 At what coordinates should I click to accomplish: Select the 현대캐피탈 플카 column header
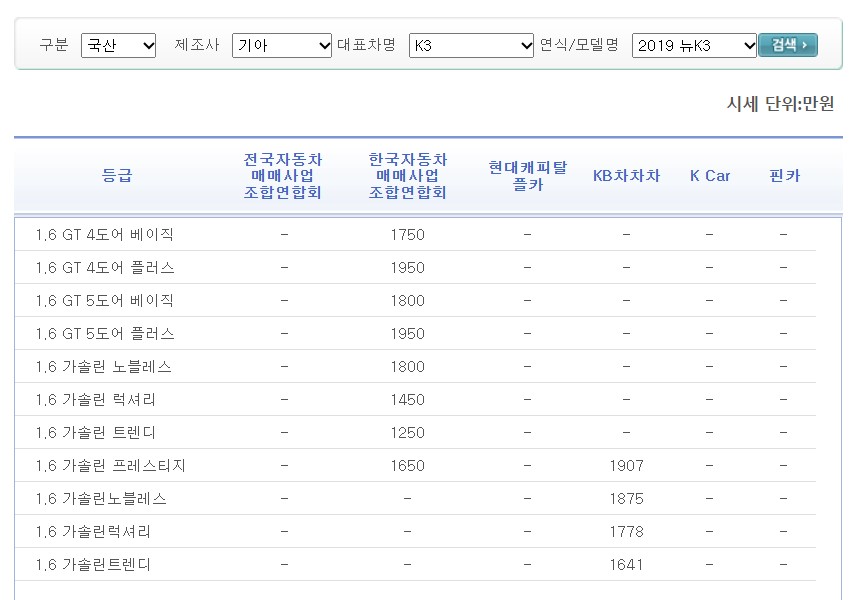coord(528,175)
